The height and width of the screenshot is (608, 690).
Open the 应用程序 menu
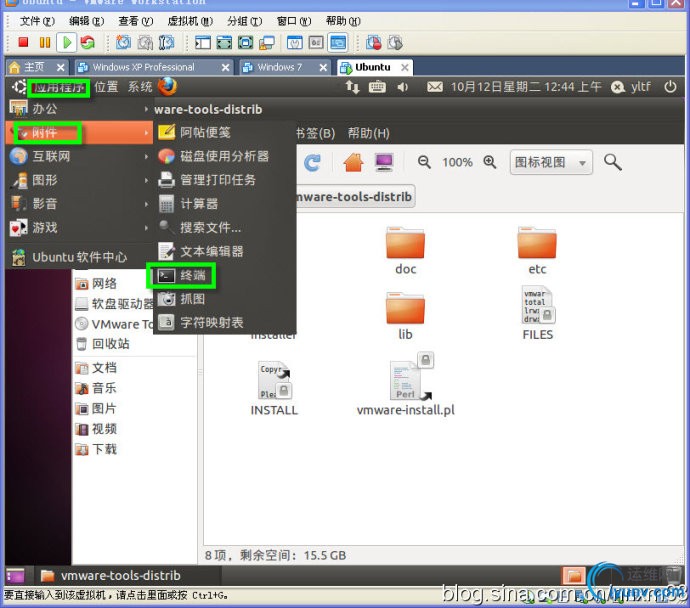click(x=59, y=87)
